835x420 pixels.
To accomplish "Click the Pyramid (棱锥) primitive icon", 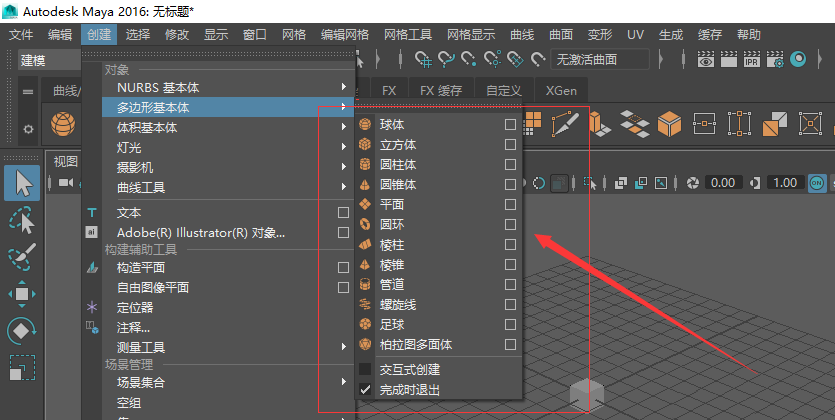I will pos(365,265).
